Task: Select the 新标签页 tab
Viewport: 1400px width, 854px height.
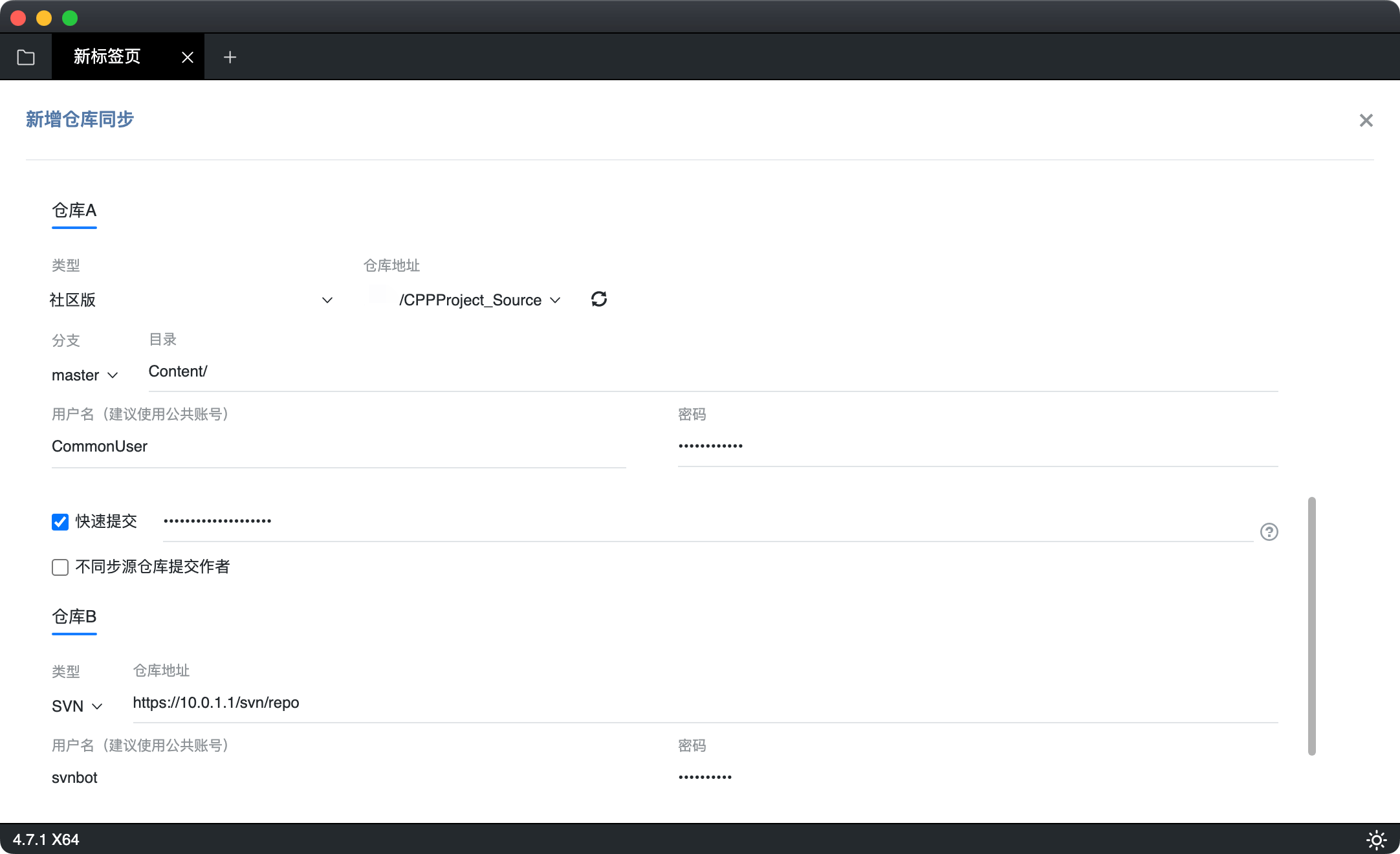Action: pyautogui.click(x=107, y=57)
